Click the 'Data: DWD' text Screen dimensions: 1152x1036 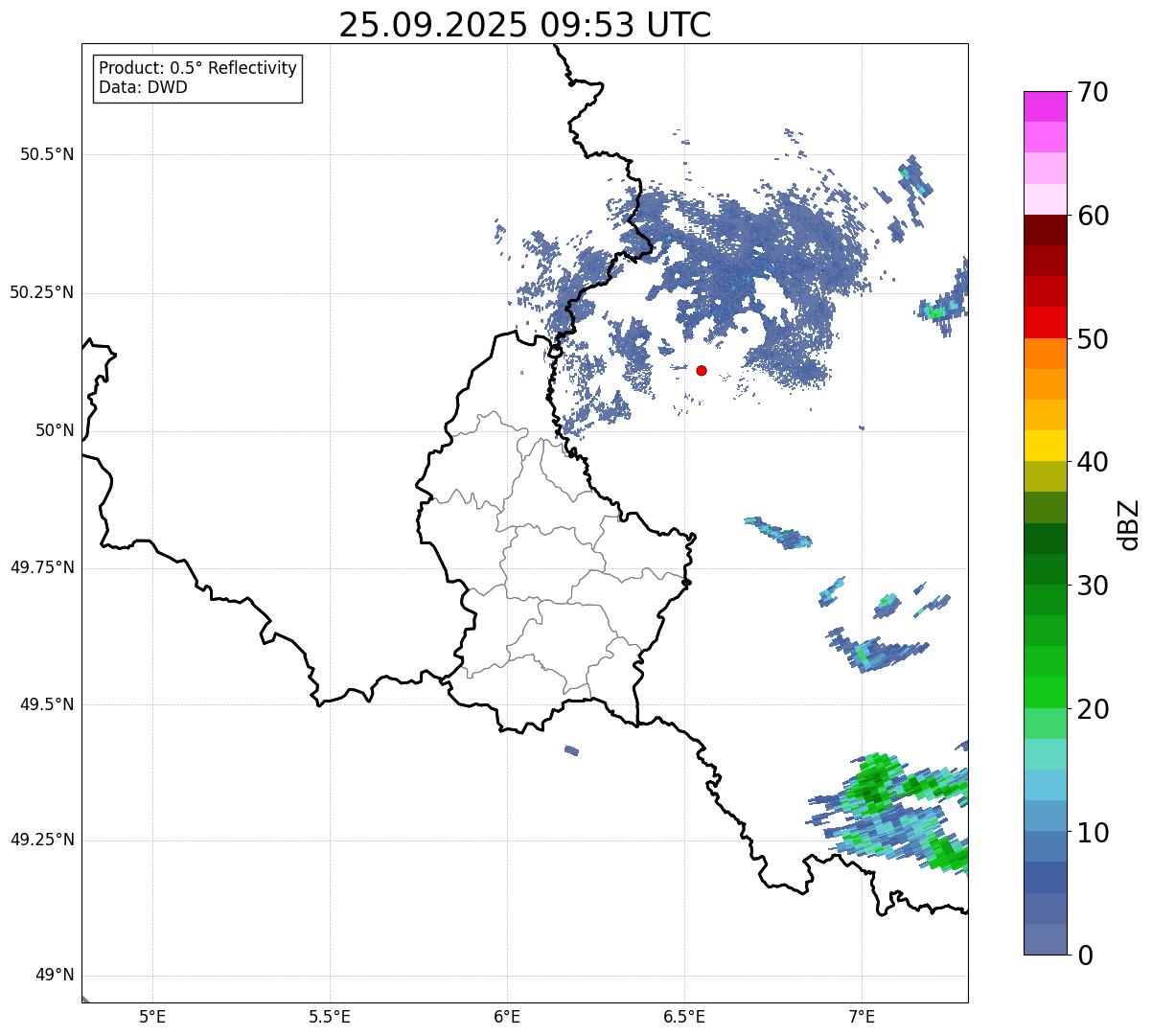144,87
